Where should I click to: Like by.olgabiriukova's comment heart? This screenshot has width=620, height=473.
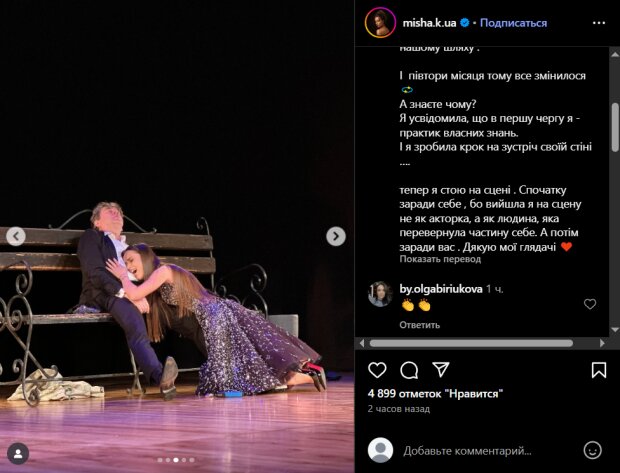click(590, 304)
